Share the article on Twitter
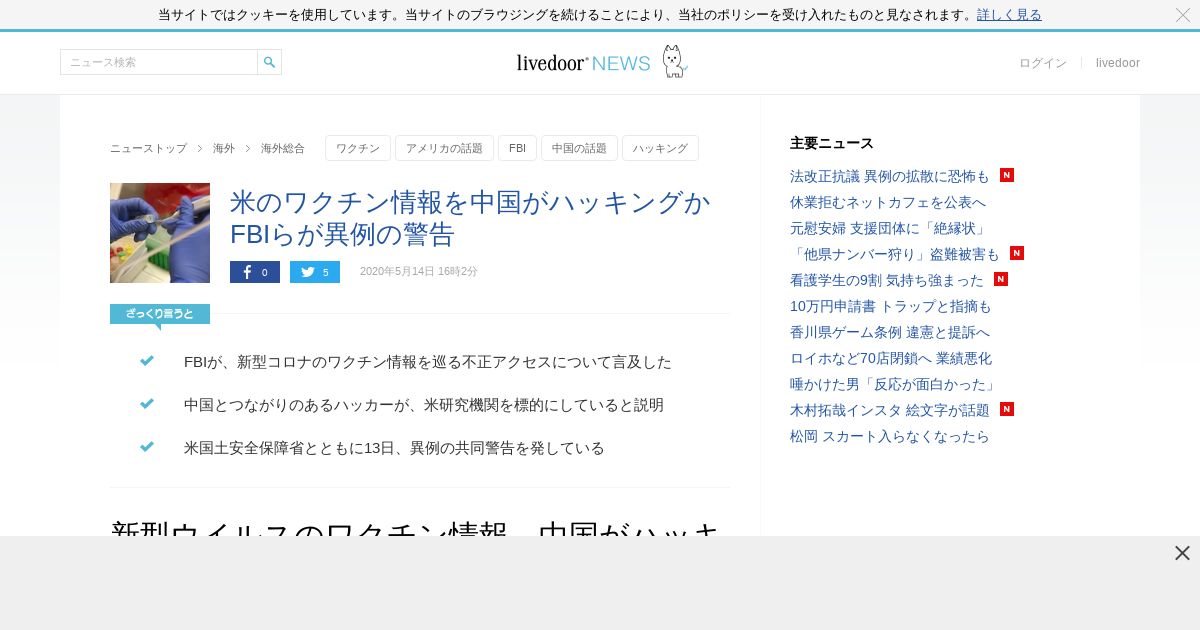Screen dimensions: 1200x630 315,272
